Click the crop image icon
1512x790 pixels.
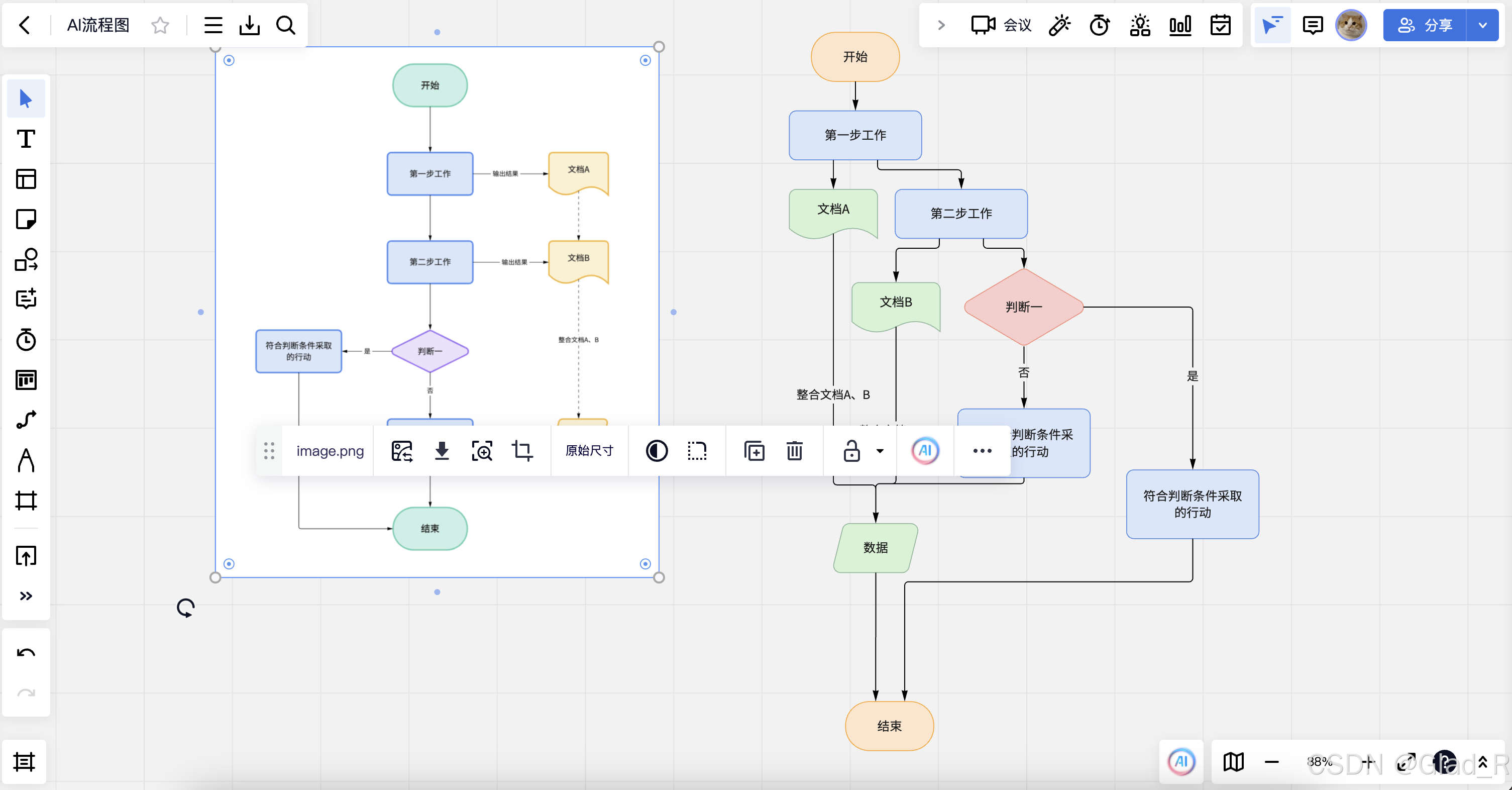pos(522,450)
